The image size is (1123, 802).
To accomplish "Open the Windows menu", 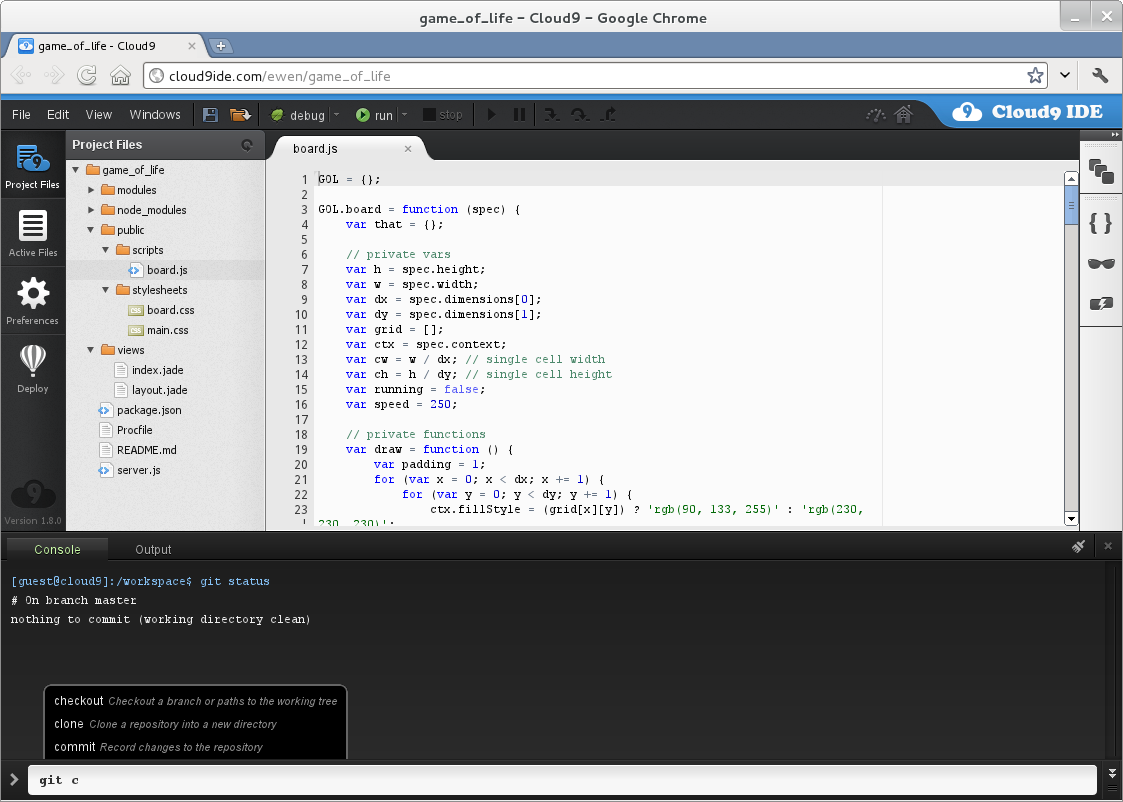I will (x=155, y=115).
